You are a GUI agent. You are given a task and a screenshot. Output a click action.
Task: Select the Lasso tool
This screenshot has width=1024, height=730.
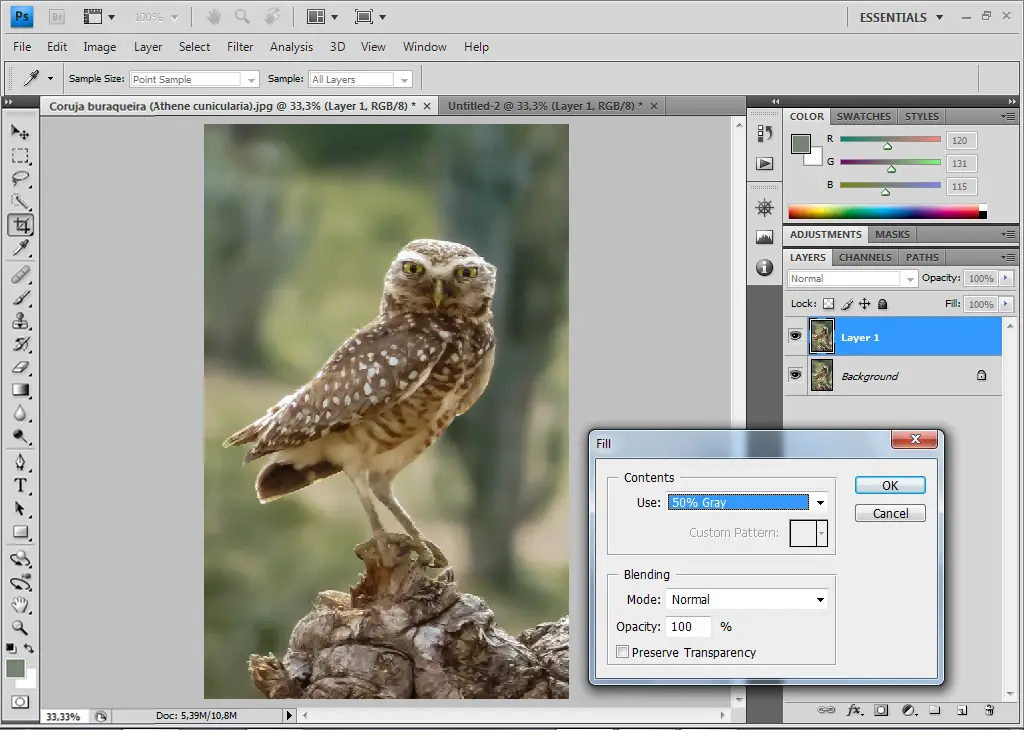point(20,179)
